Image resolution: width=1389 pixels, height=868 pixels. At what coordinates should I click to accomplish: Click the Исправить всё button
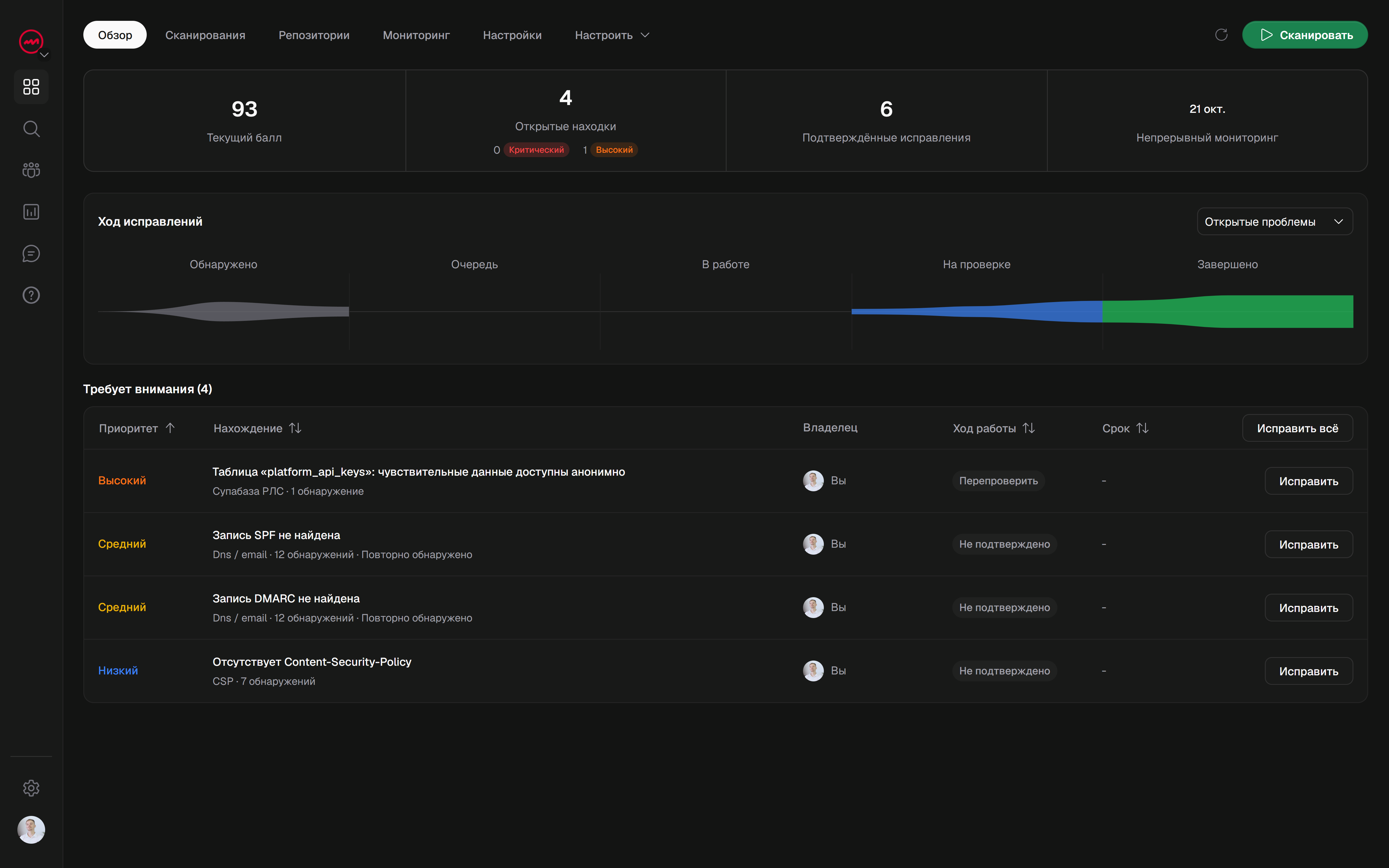1297,428
